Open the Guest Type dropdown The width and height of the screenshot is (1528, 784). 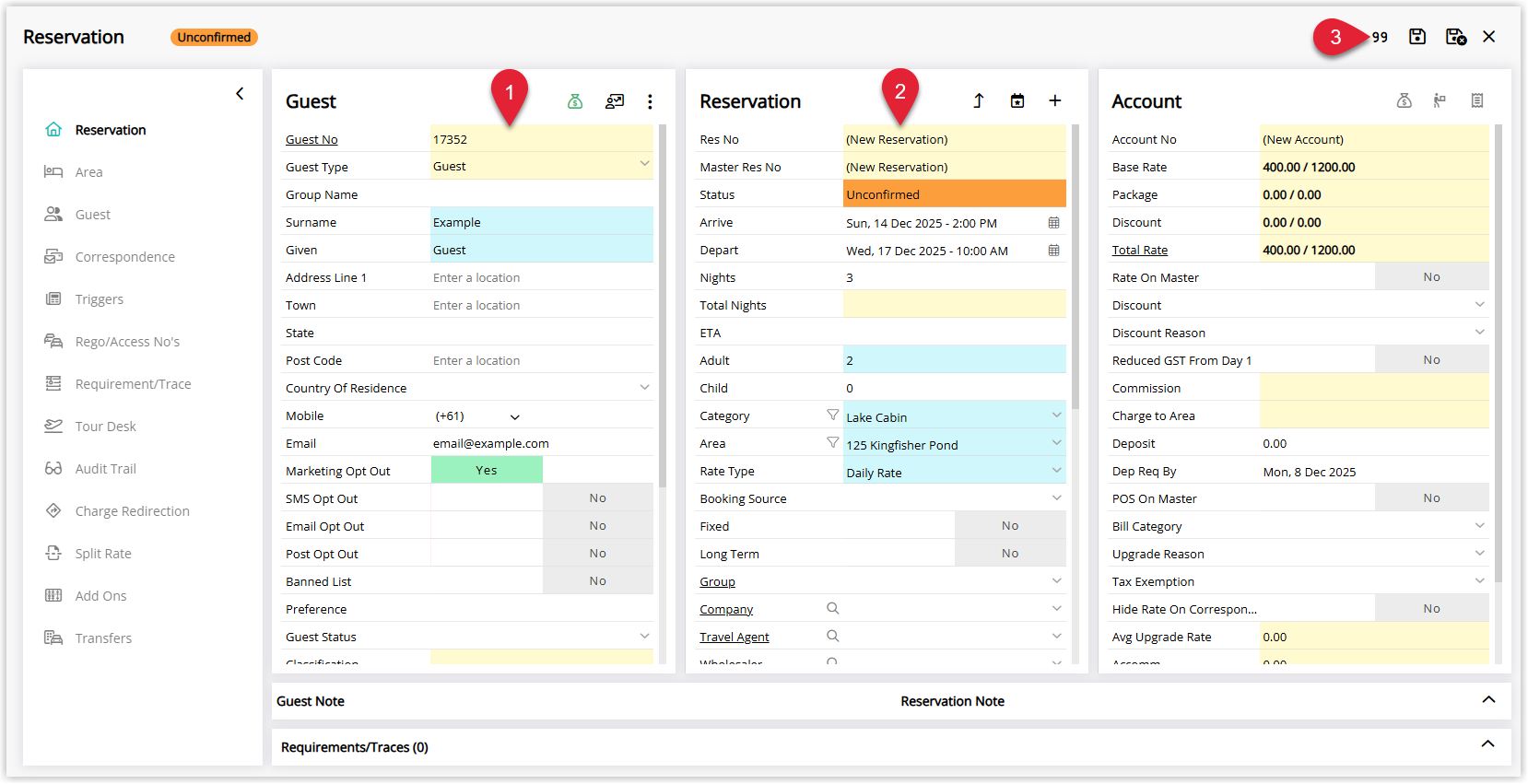click(542, 166)
